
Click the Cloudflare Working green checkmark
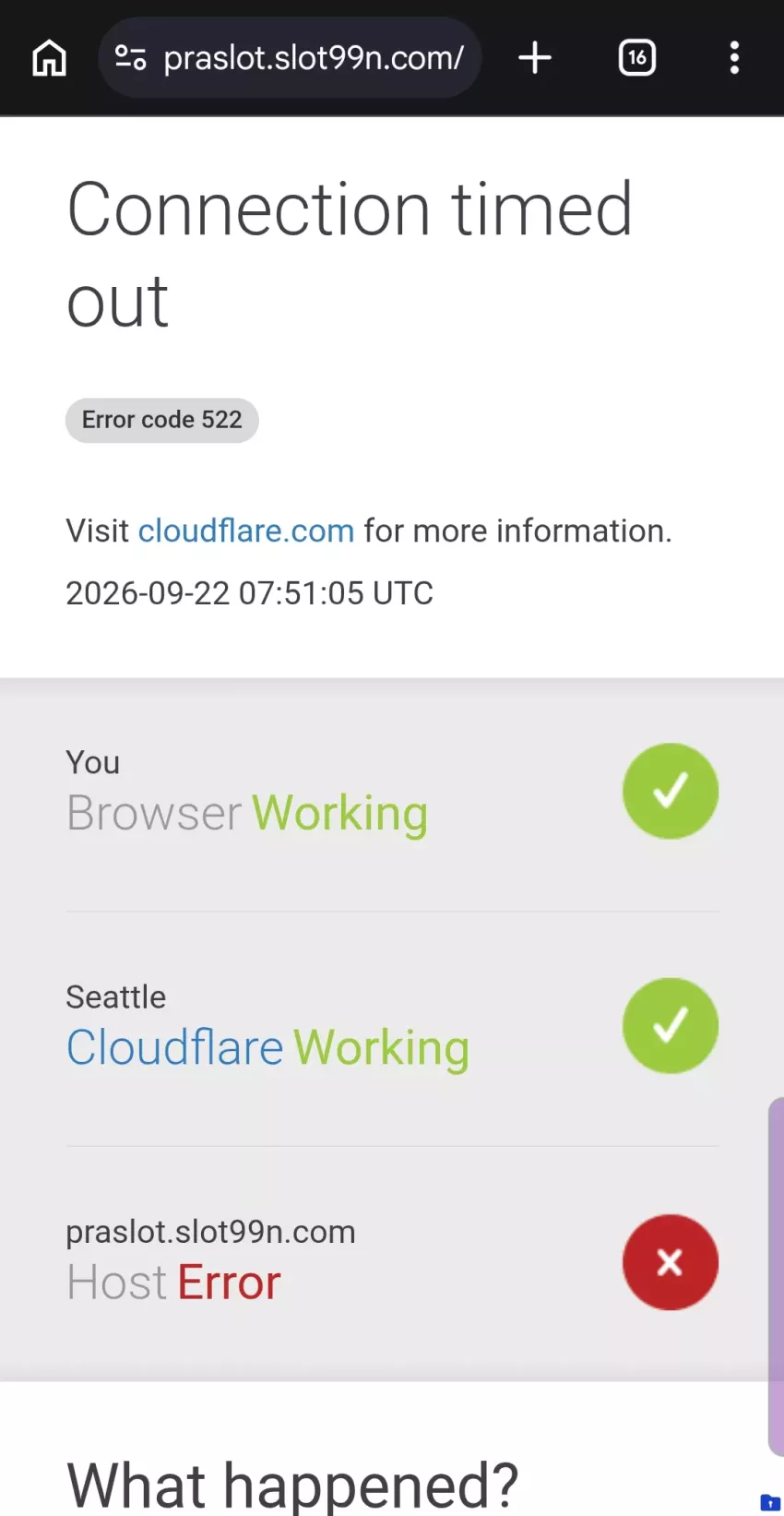click(x=671, y=1025)
